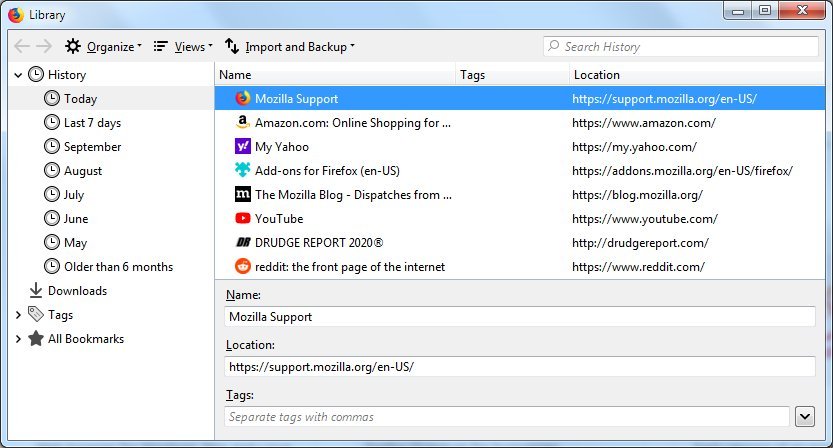Click the YouTube favicon
This screenshot has height=448, width=833.
click(243, 218)
